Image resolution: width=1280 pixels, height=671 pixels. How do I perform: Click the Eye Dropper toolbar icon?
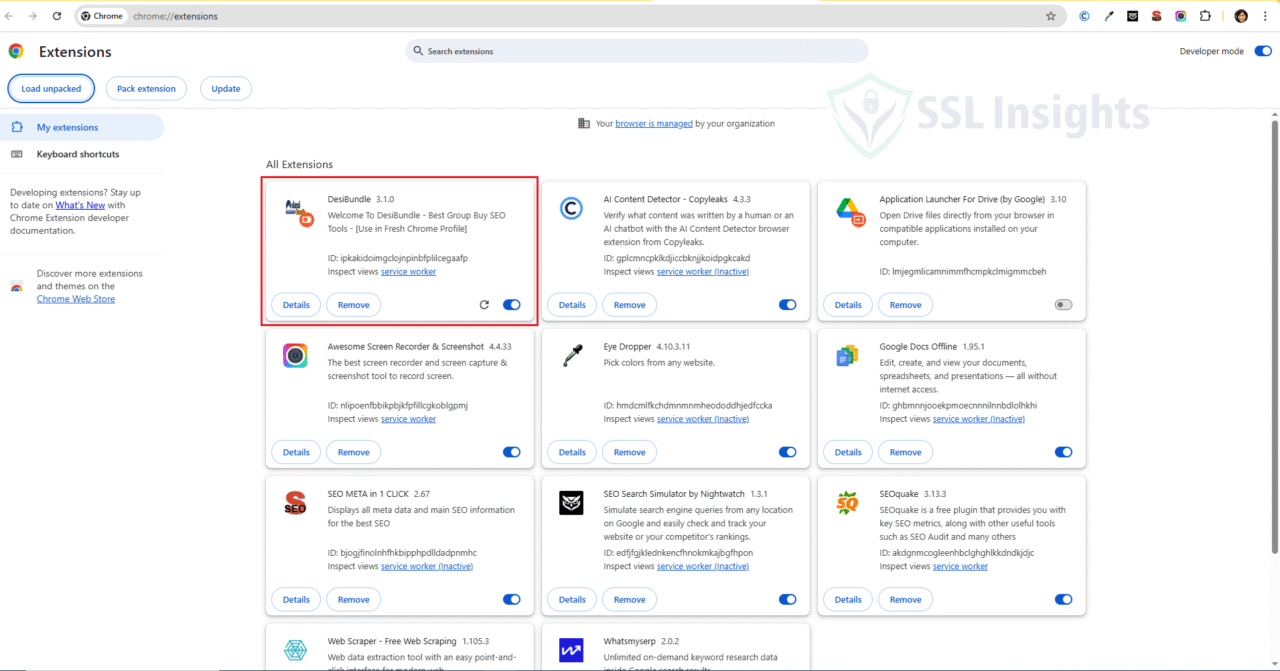pos(1108,16)
